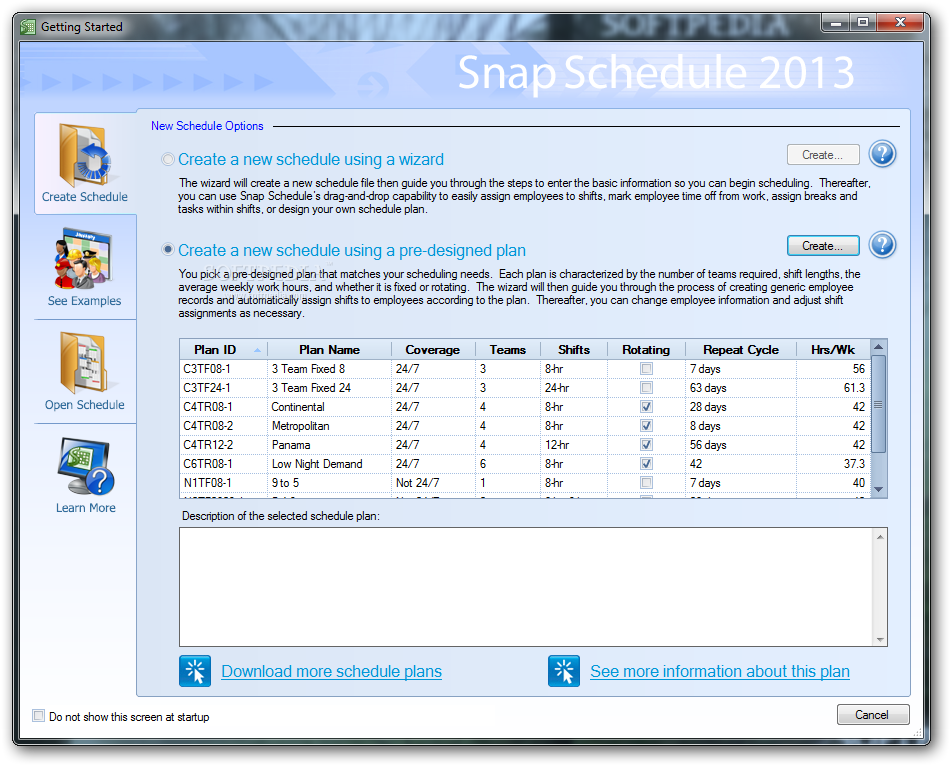Enable 'Do not show this screen at startup'
Screen dimensions: 951x766
pyautogui.click(x=38, y=716)
